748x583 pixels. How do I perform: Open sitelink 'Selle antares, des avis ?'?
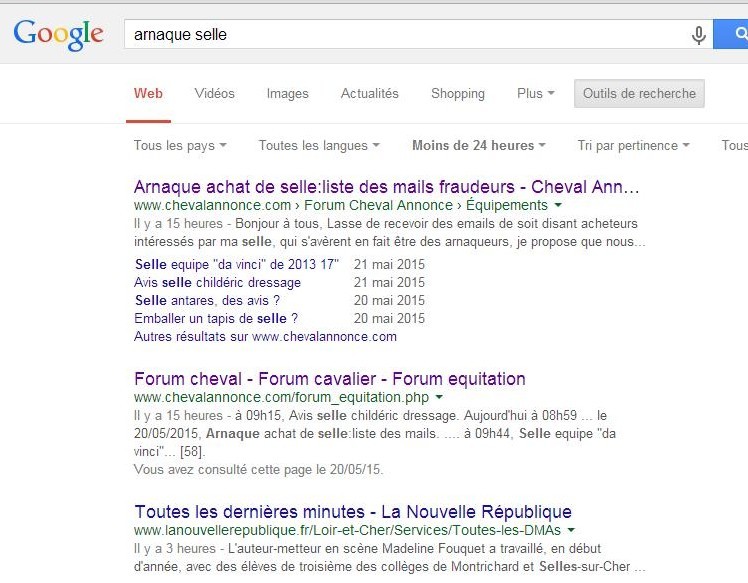click(207, 301)
